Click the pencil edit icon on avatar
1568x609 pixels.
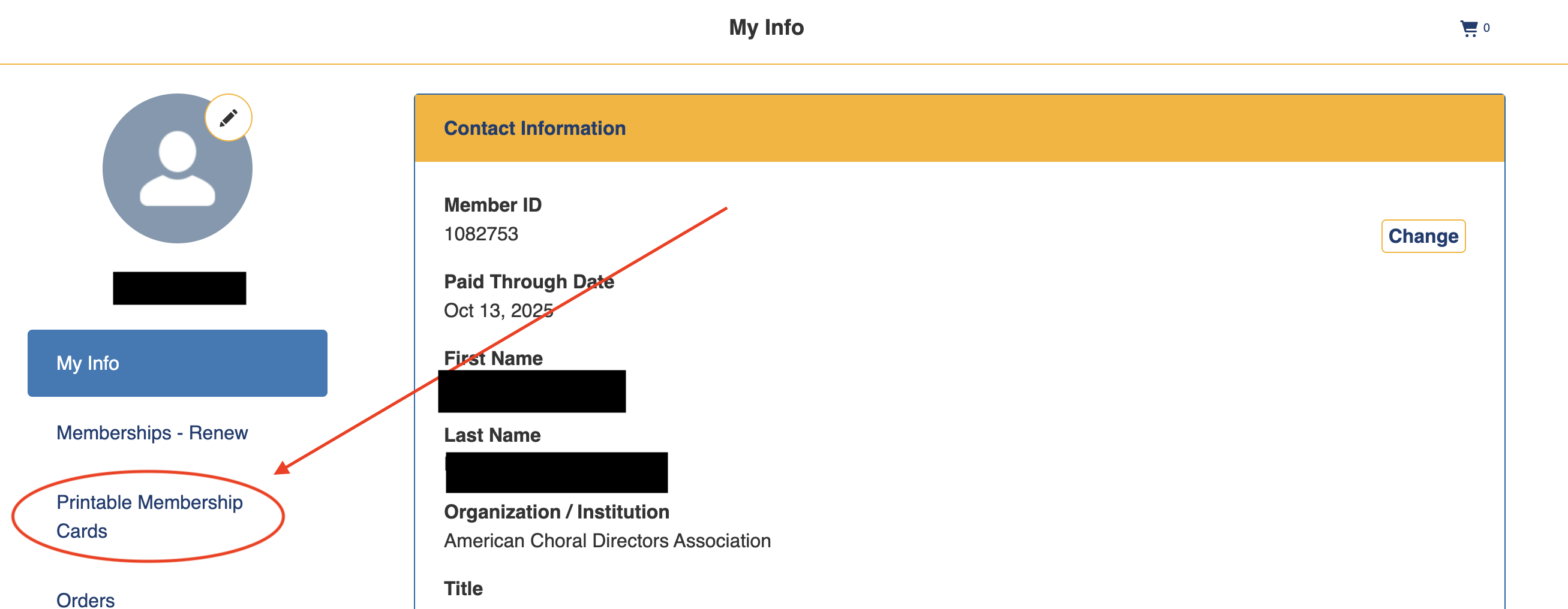(x=229, y=117)
